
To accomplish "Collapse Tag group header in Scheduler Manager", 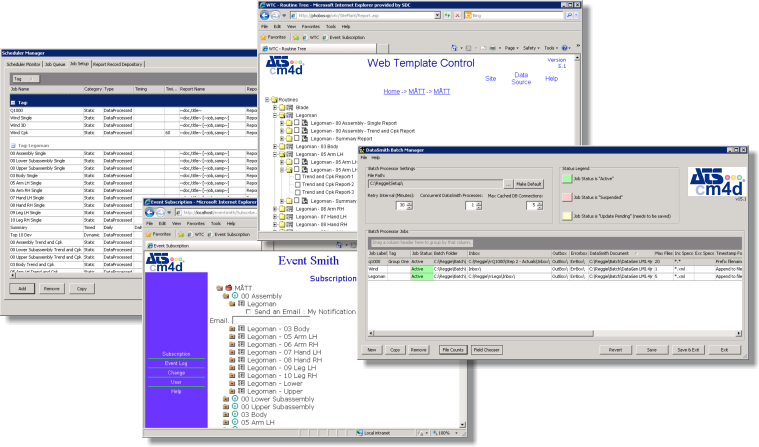I will coord(13,103).
